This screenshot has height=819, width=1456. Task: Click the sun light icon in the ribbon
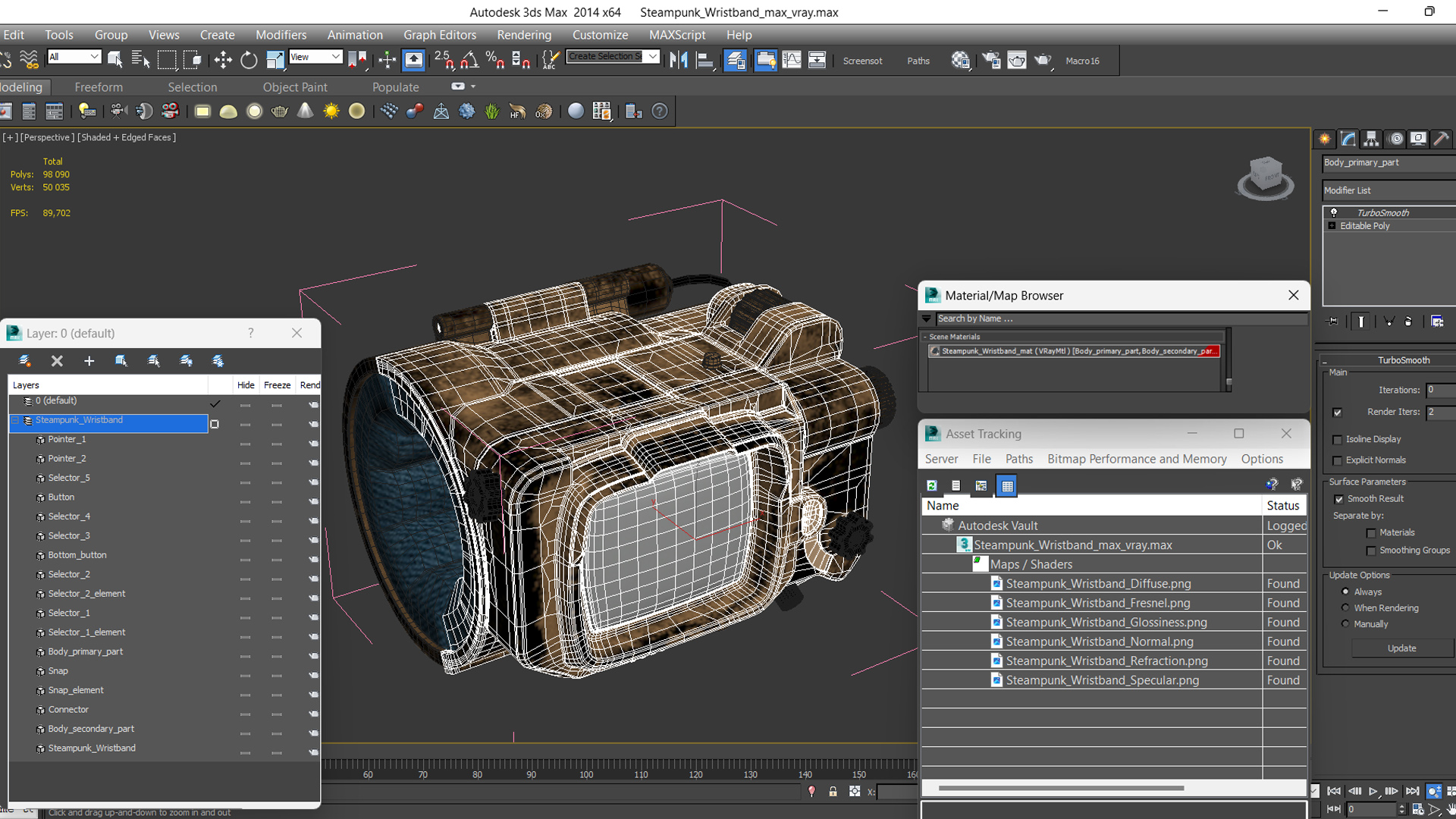(x=331, y=111)
